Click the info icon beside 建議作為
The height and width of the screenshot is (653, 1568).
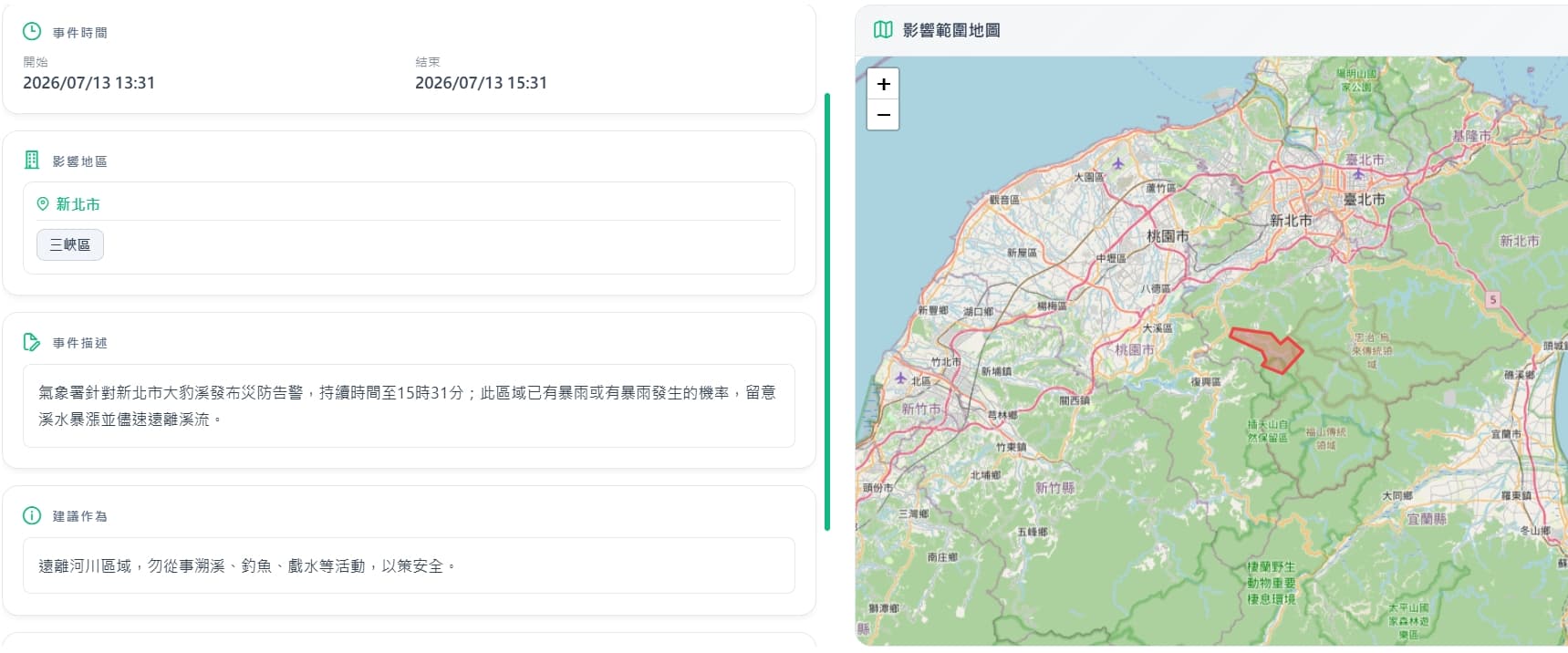click(x=32, y=515)
